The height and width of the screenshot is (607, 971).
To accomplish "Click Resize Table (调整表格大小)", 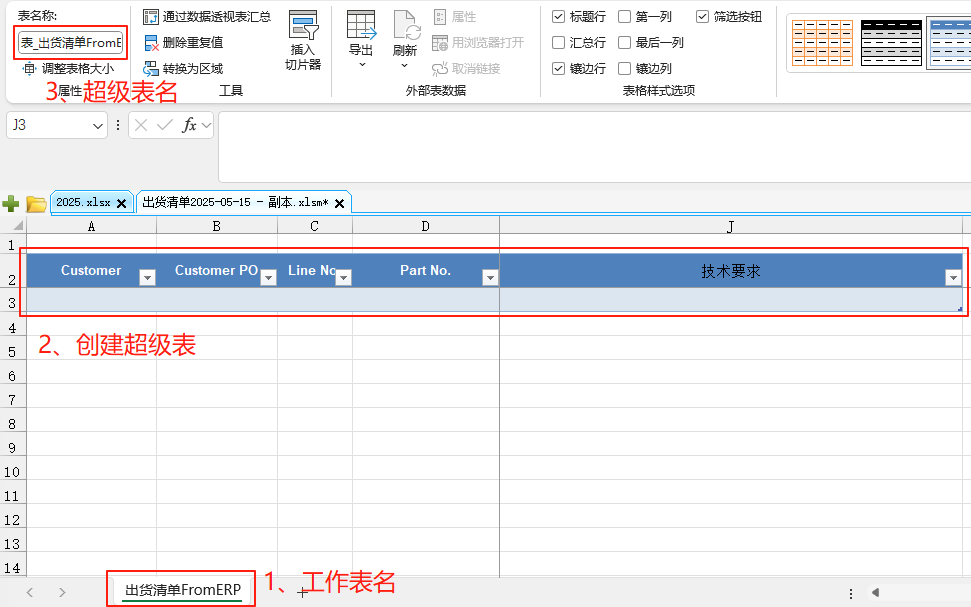I will tap(68, 69).
